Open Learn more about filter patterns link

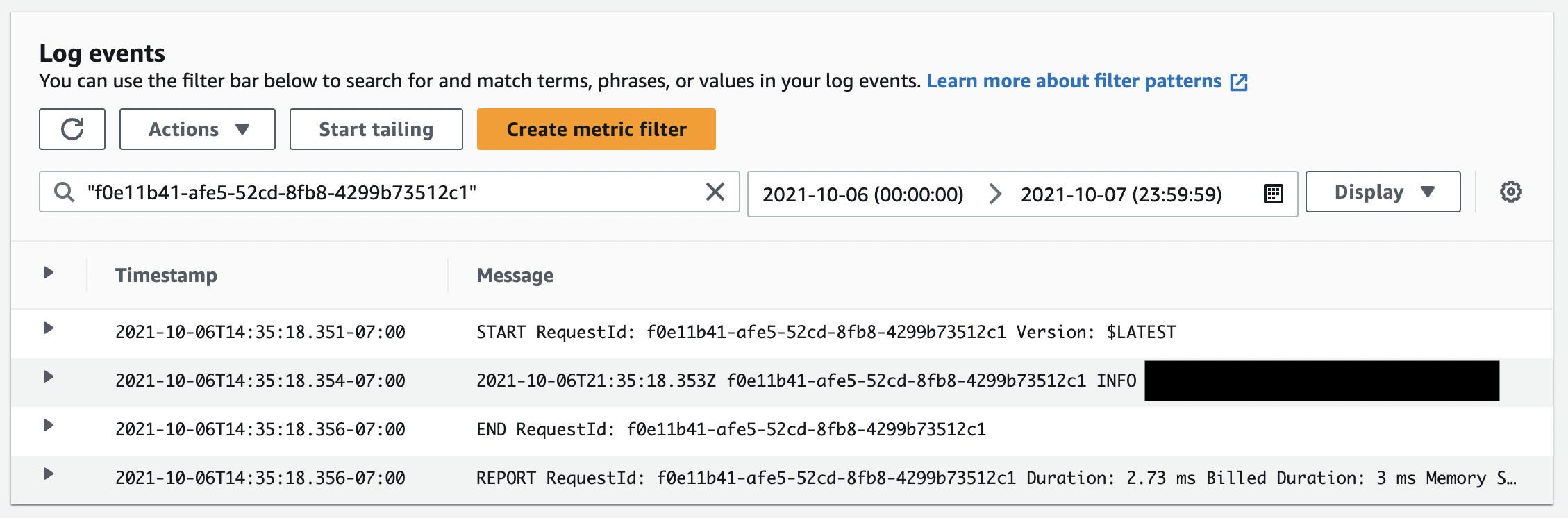click(x=1074, y=81)
